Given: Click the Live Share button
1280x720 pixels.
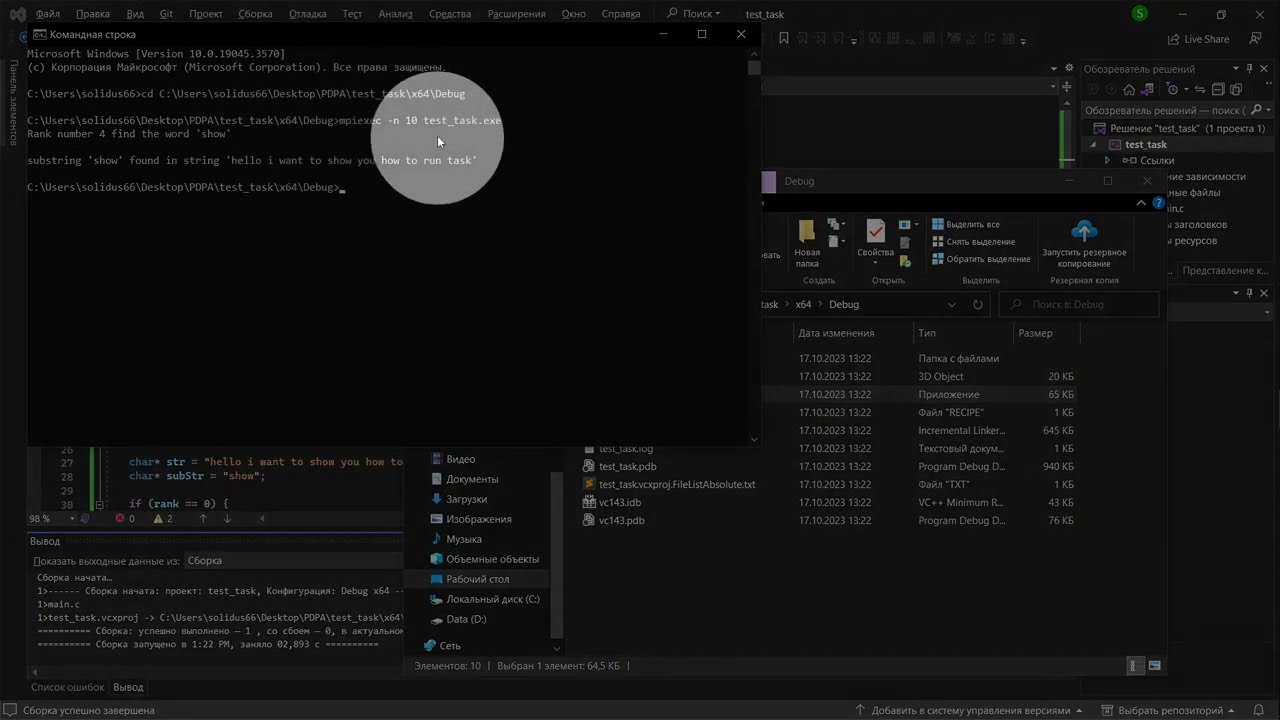Looking at the screenshot, I should pos(1199,39).
